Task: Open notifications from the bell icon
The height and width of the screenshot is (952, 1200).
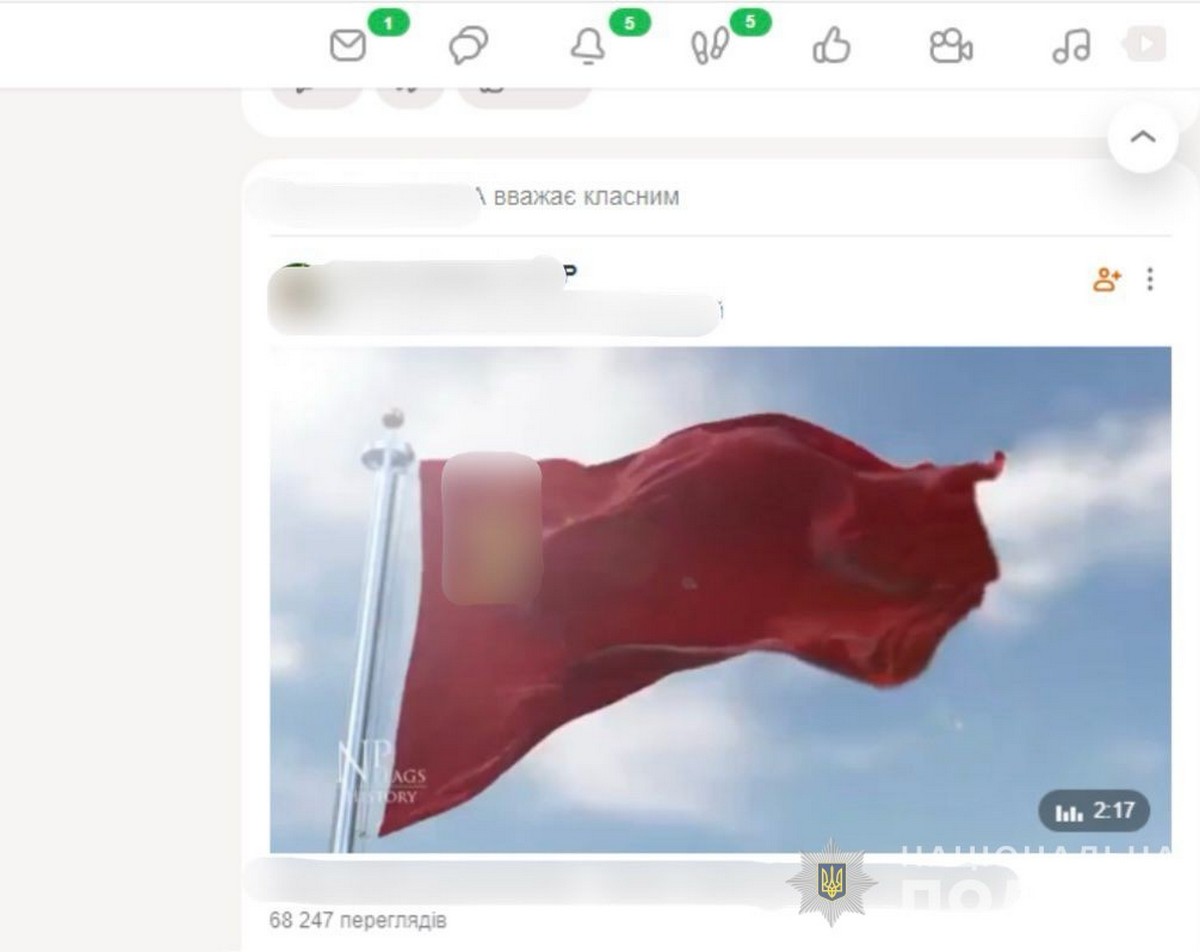Action: click(x=588, y=46)
